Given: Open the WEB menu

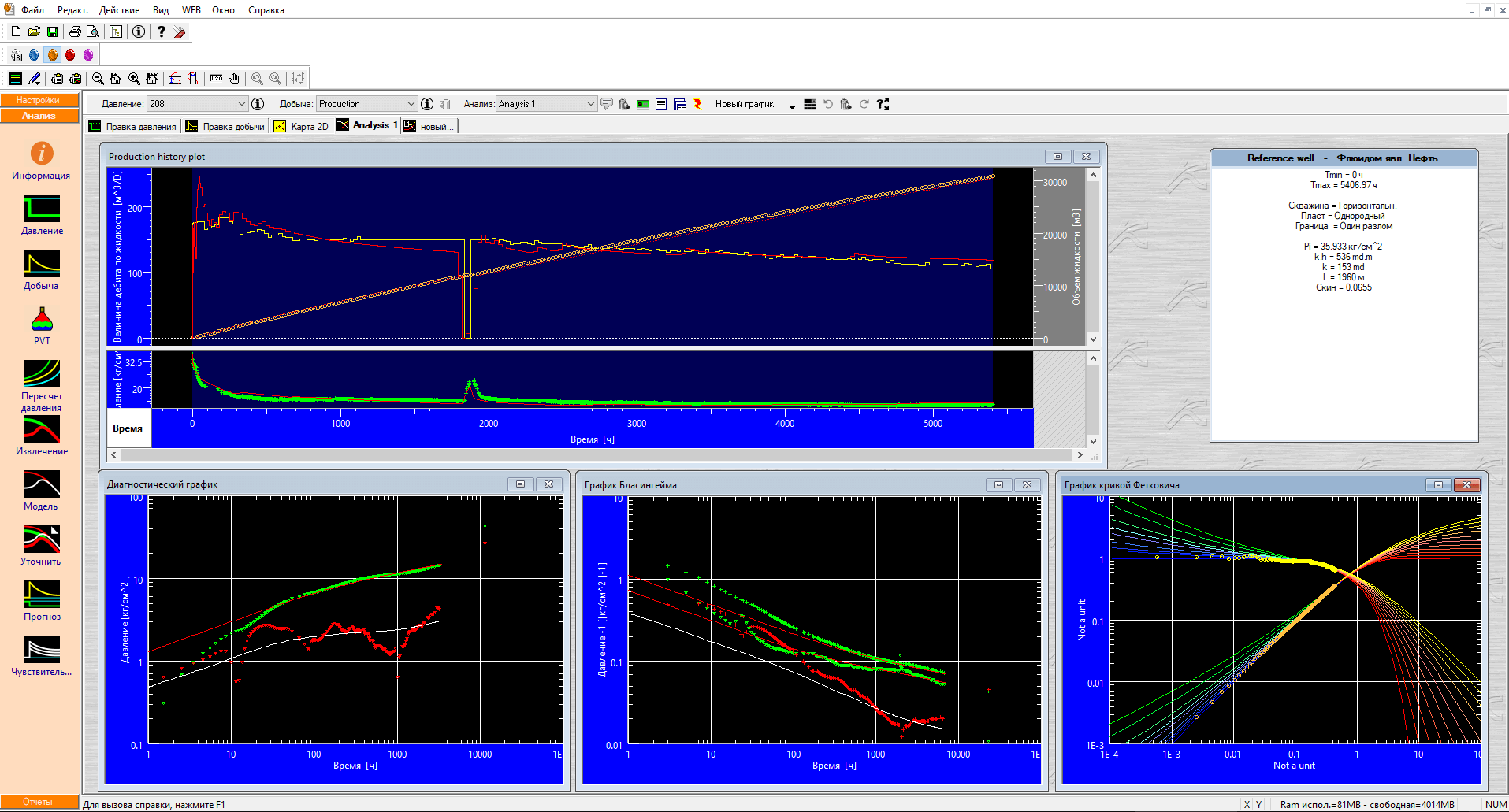Looking at the screenshot, I should click(x=191, y=10).
